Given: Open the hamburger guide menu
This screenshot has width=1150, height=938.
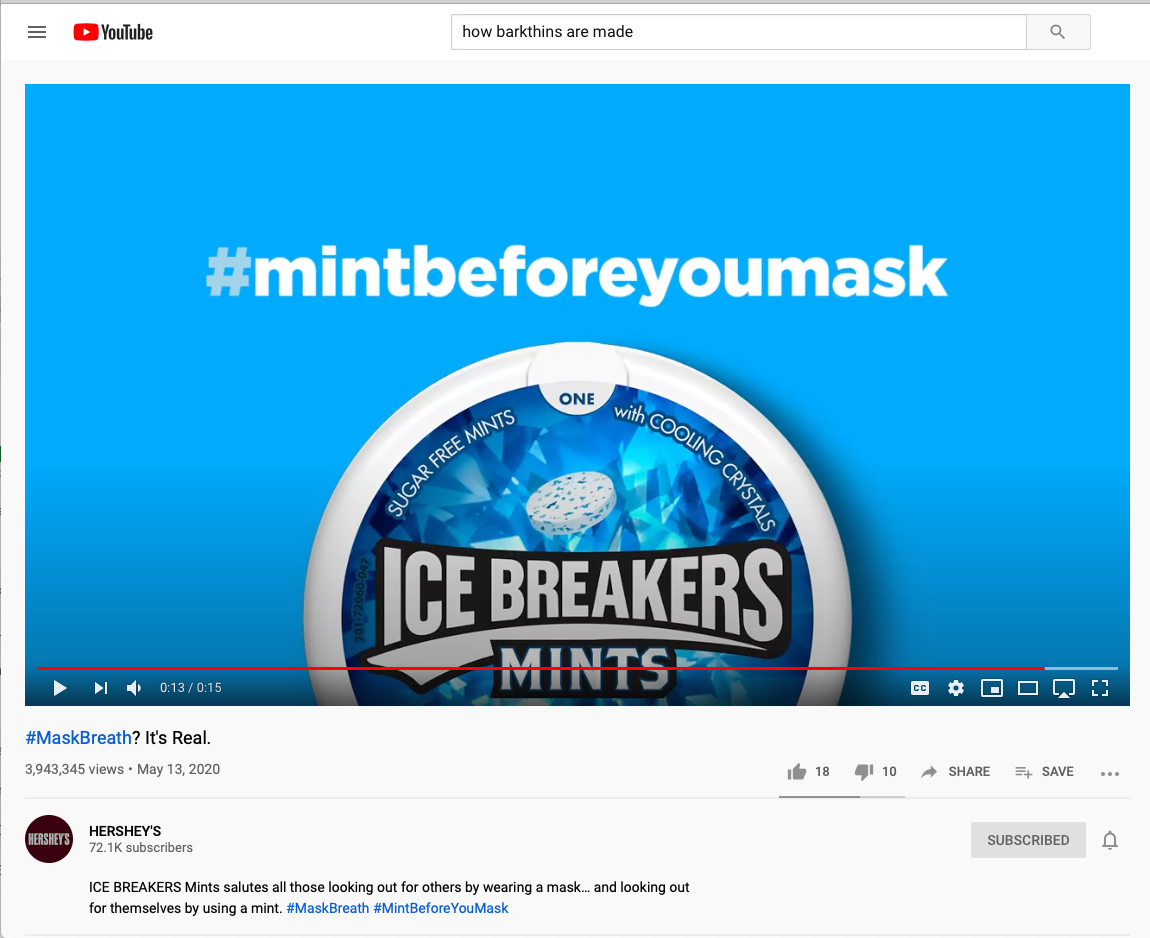Looking at the screenshot, I should [x=37, y=32].
